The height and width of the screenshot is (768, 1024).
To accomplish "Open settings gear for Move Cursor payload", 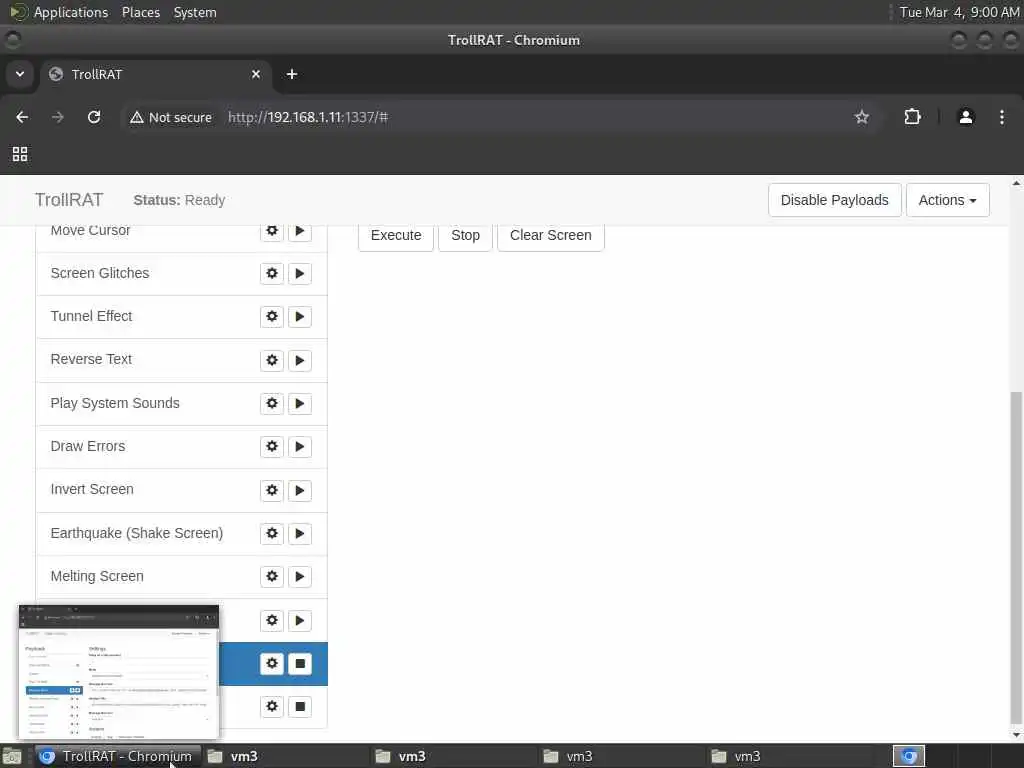I will click(x=272, y=232).
